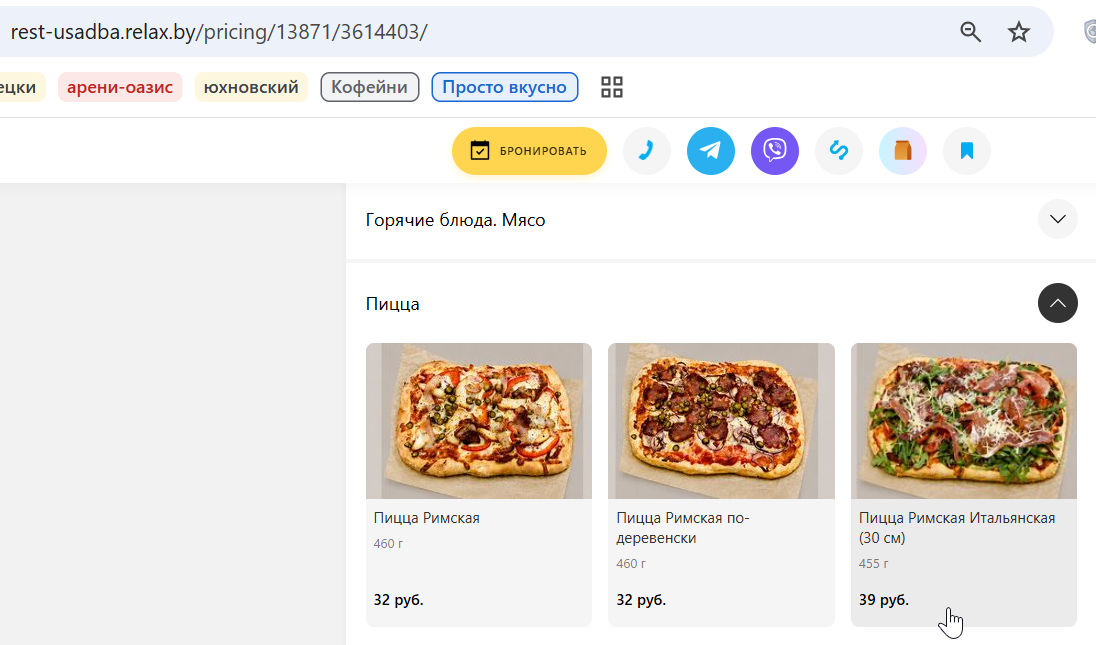Click the blue link-chain icon
This screenshot has height=645, width=1096.
pos(839,150)
